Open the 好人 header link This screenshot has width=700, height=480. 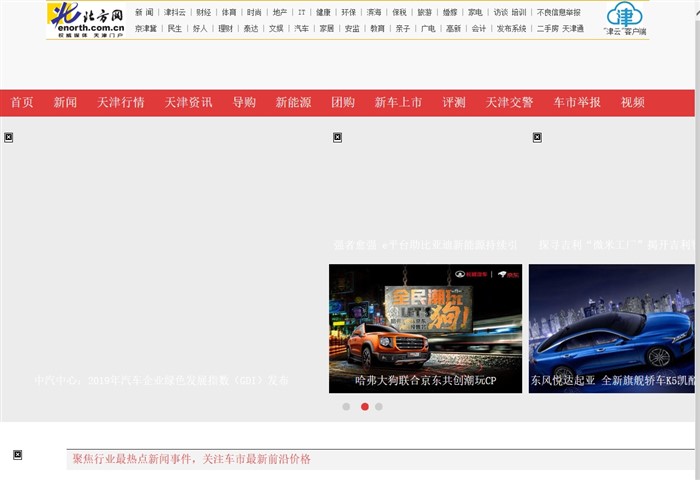[x=200, y=29]
